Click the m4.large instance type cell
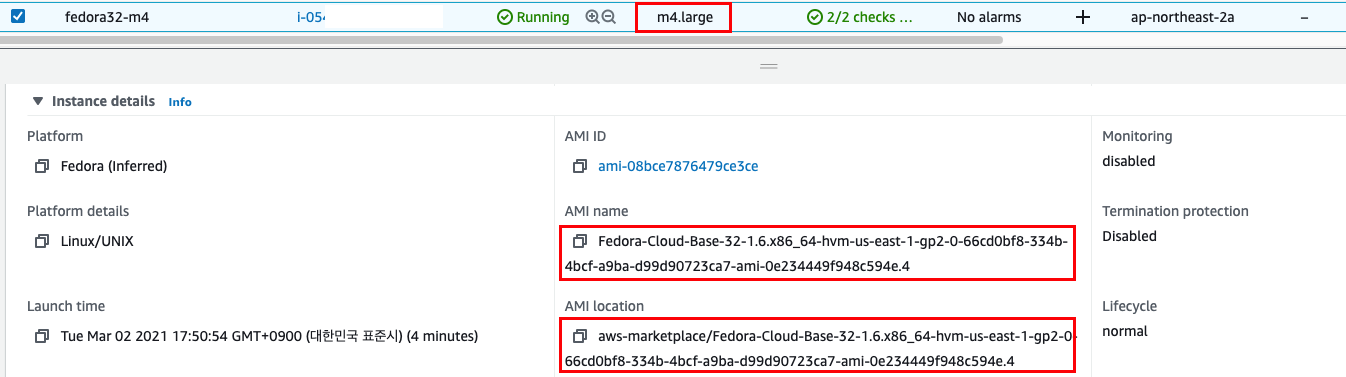Viewport: 1346px width, 377px height. [685, 17]
